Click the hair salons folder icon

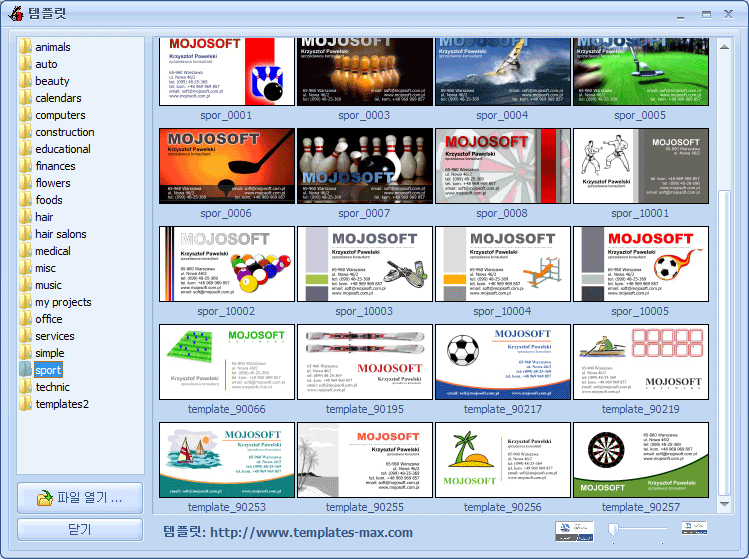[25, 234]
